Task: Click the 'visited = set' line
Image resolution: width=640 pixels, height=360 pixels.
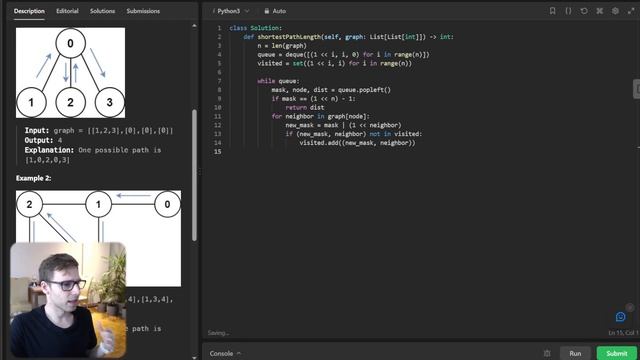Action: [334, 63]
